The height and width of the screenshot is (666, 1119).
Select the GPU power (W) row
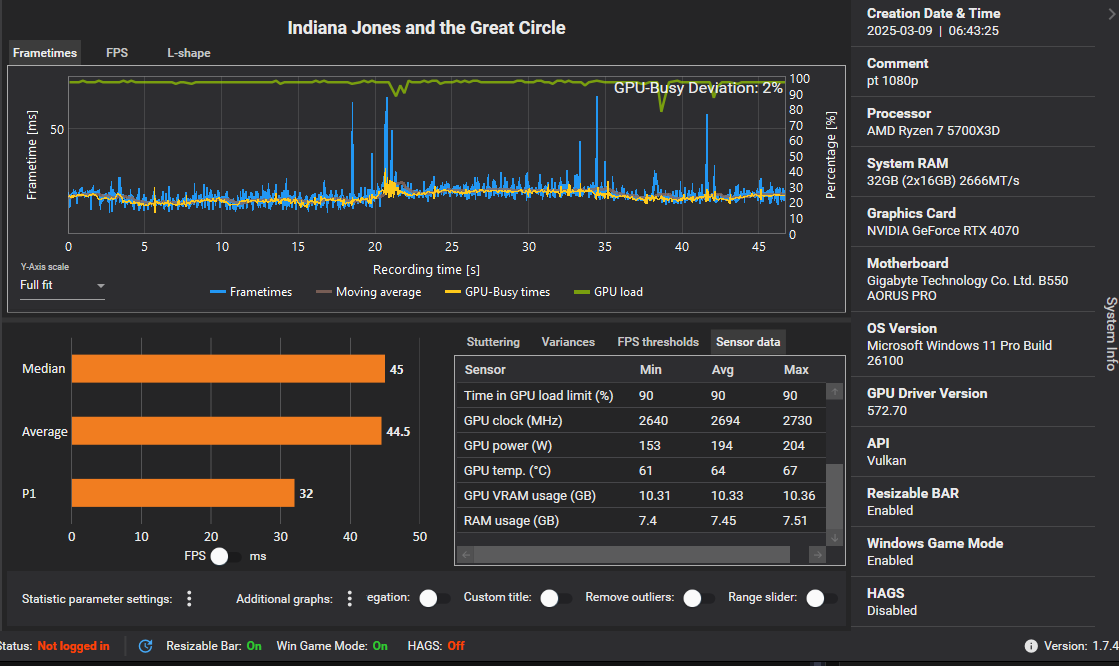[x=641, y=445]
